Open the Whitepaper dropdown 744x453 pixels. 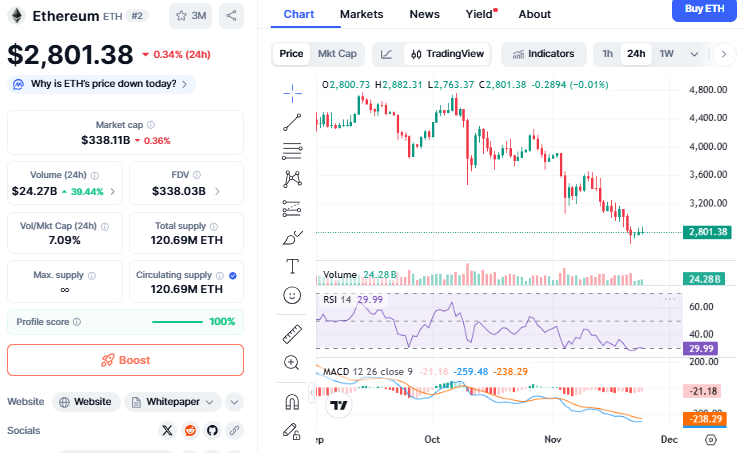tap(174, 402)
